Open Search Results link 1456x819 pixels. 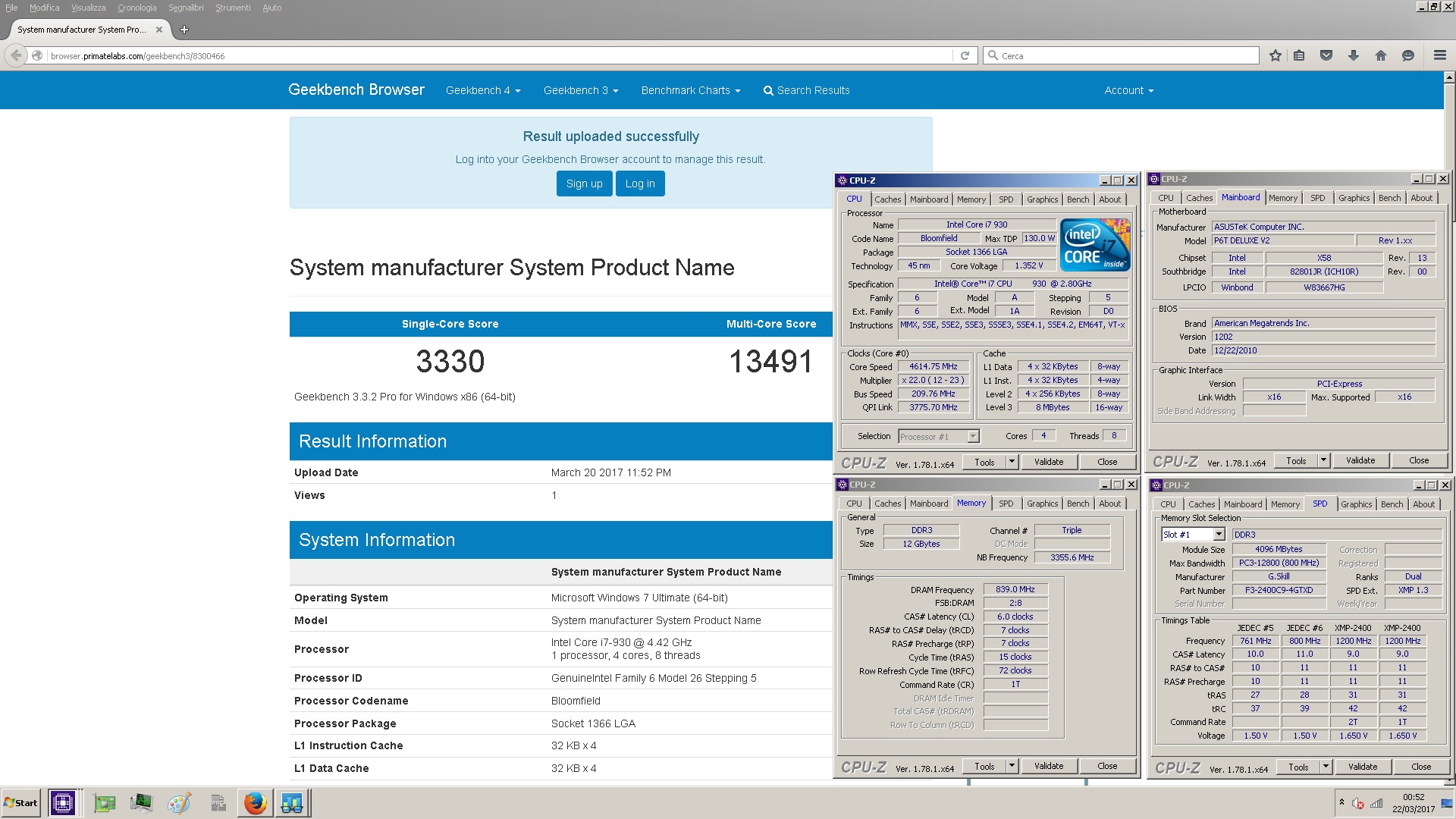click(x=806, y=90)
